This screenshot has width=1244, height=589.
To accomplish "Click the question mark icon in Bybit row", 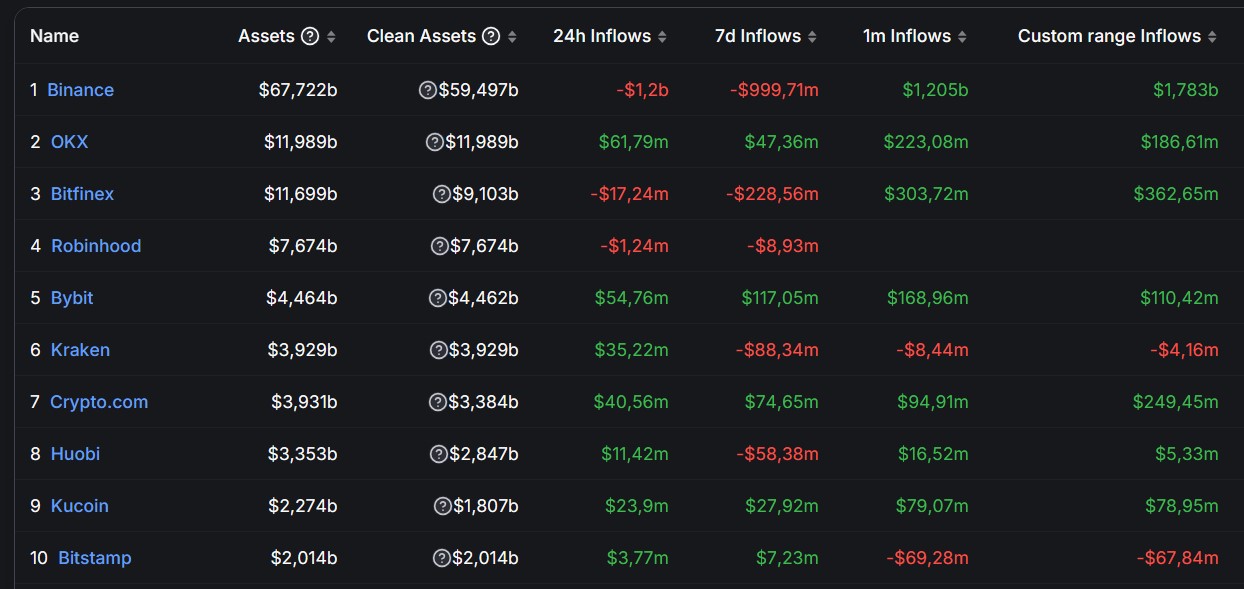I will coord(437,298).
